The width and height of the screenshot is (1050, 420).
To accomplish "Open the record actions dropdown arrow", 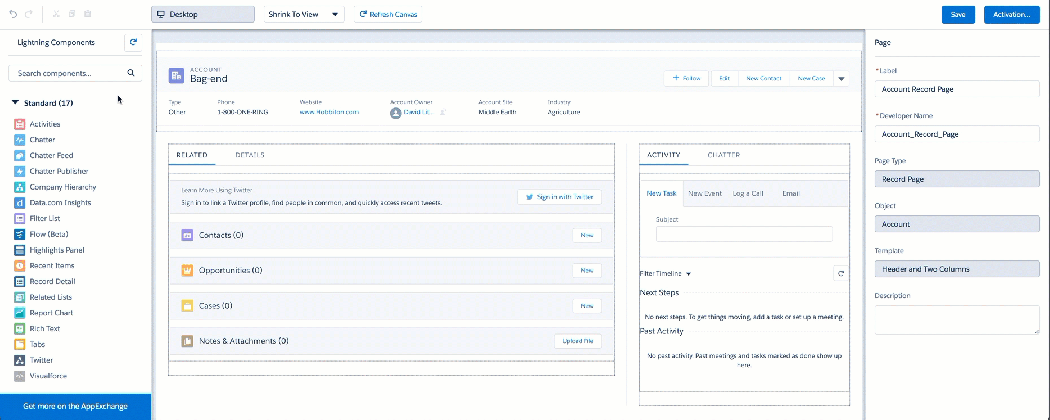I will (842, 78).
